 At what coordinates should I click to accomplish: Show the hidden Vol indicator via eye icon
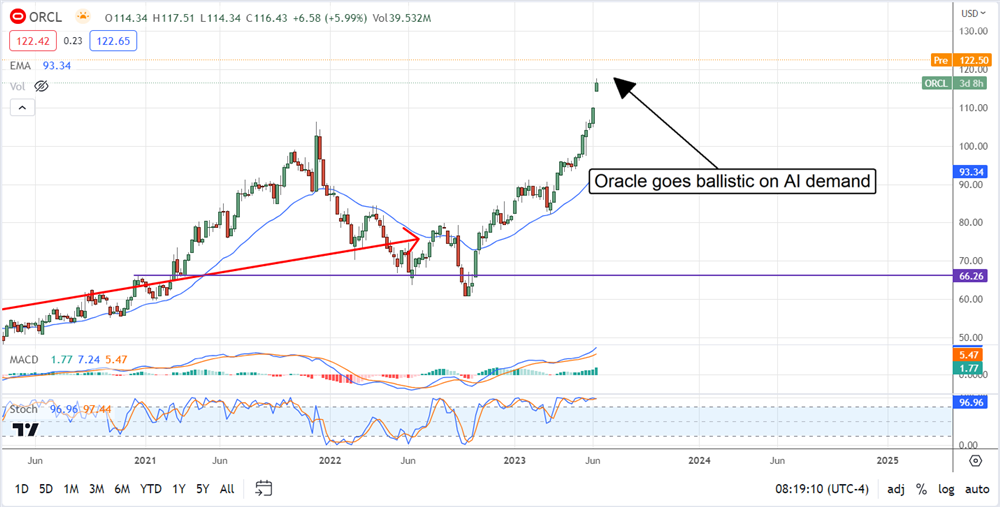pos(42,87)
